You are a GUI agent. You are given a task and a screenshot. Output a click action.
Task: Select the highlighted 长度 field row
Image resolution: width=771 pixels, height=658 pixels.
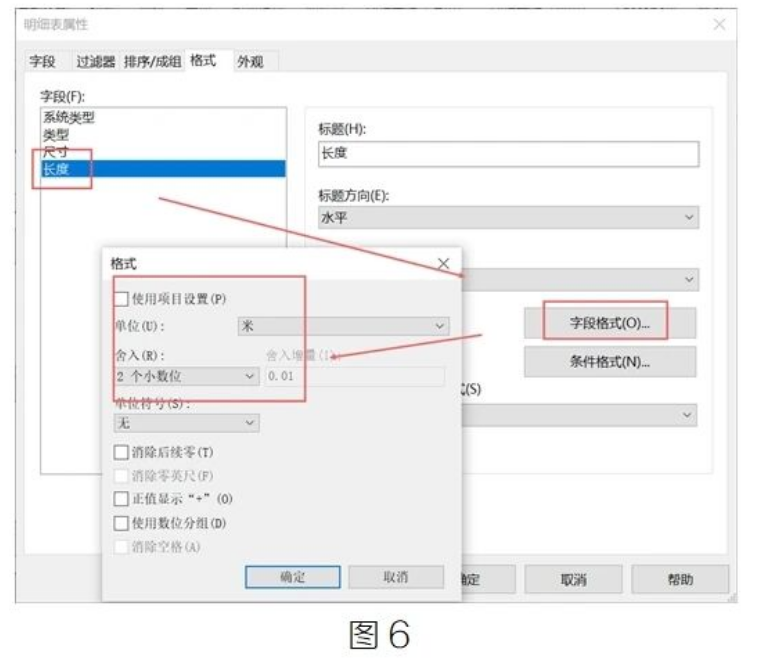tap(163, 169)
